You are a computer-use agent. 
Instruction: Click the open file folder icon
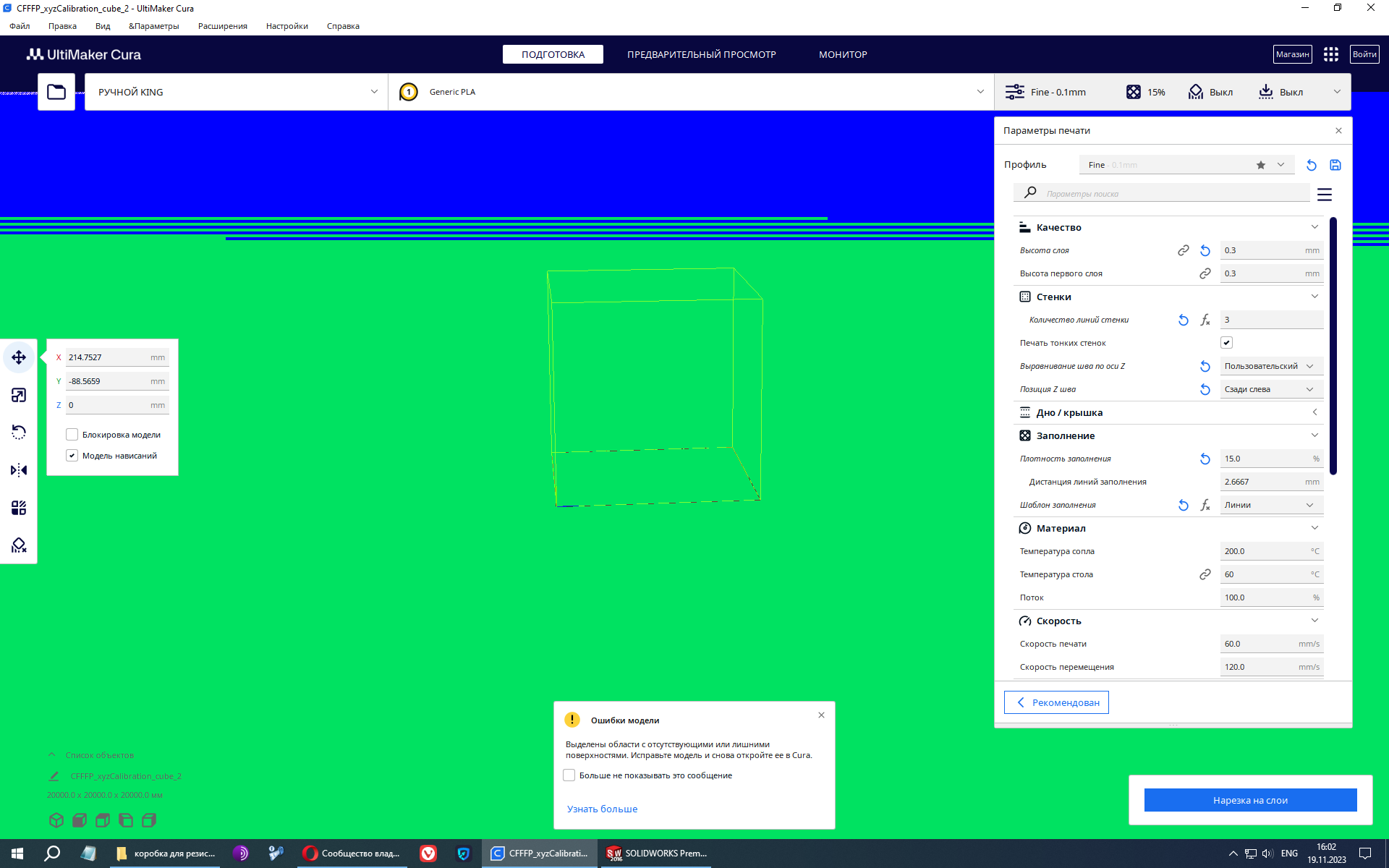[56, 92]
